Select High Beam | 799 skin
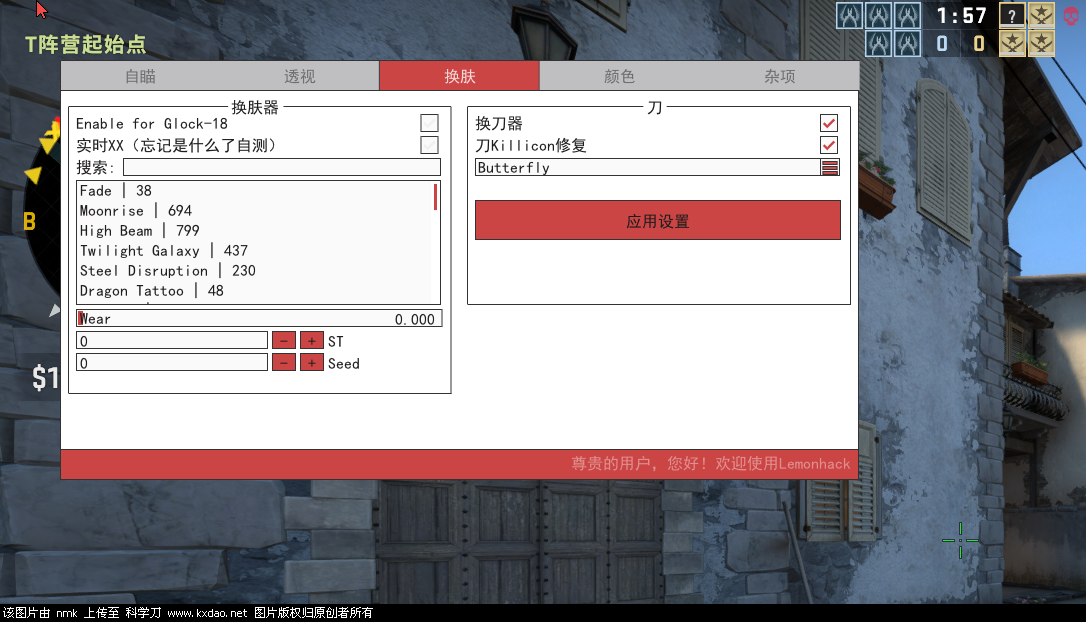 (x=253, y=231)
